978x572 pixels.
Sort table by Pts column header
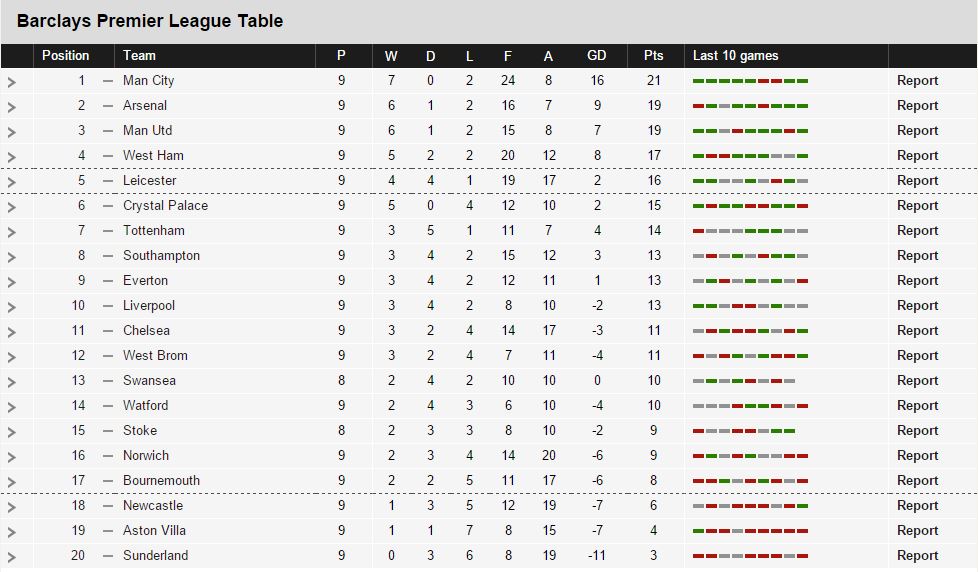coord(654,56)
